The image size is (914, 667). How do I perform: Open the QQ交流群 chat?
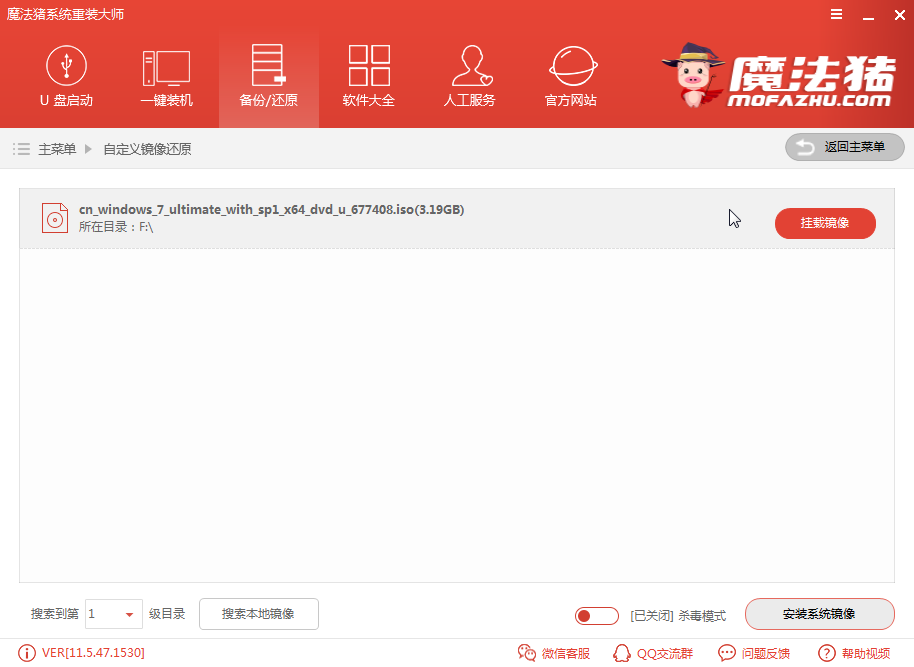point(652,652)
